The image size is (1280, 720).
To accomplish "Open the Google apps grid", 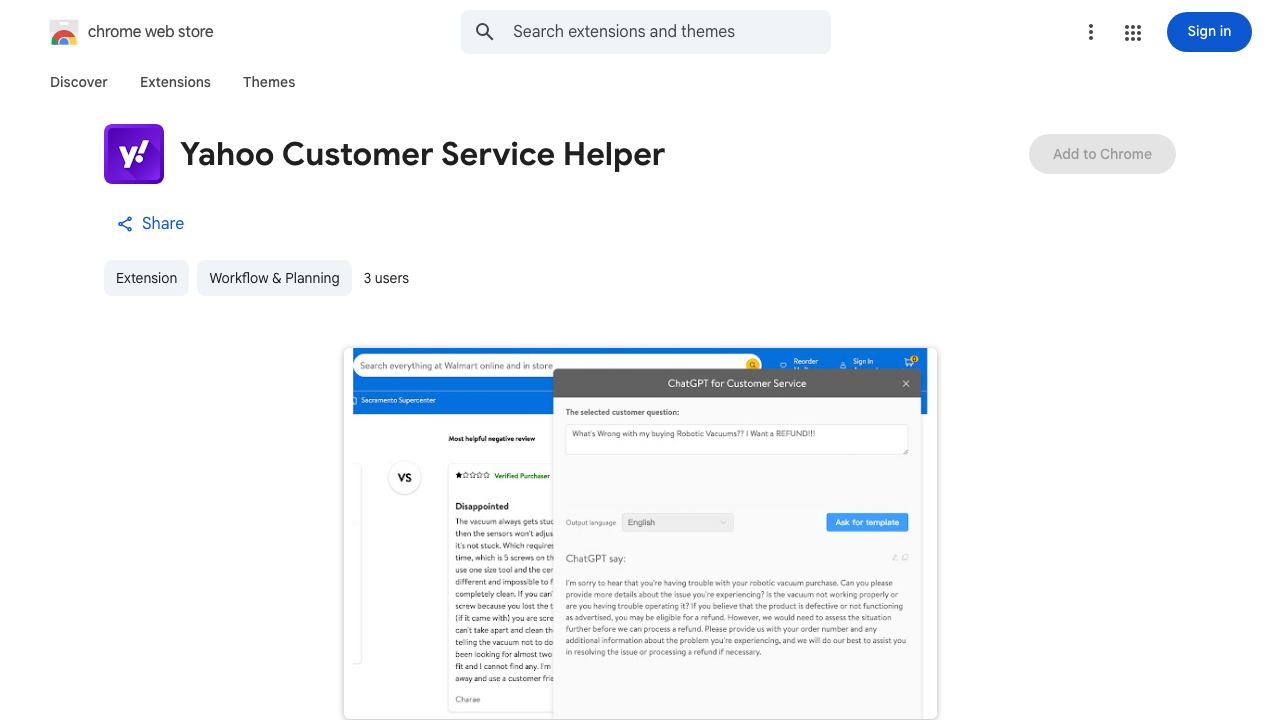I will tap(1133, 32).
